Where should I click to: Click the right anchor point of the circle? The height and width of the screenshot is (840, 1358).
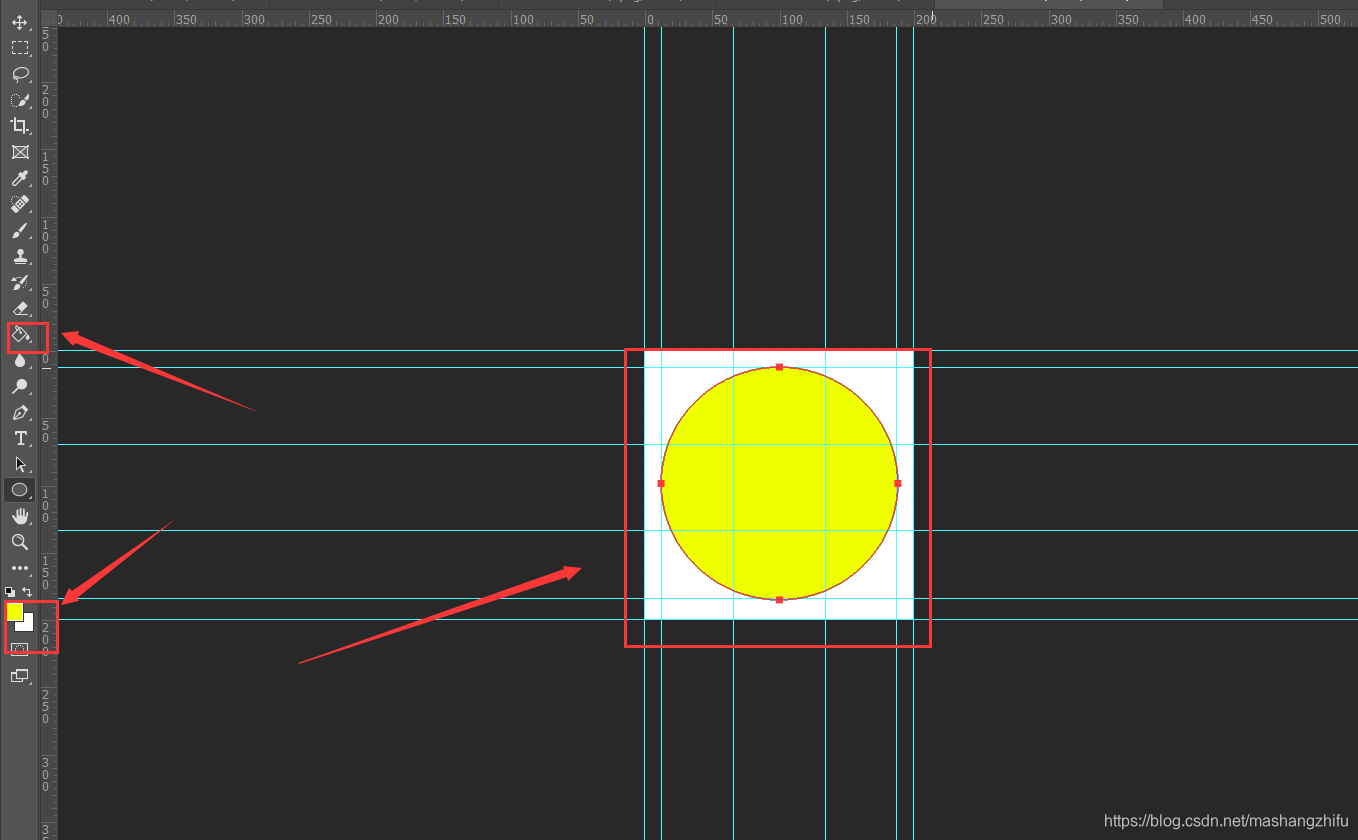pos(898,483)
